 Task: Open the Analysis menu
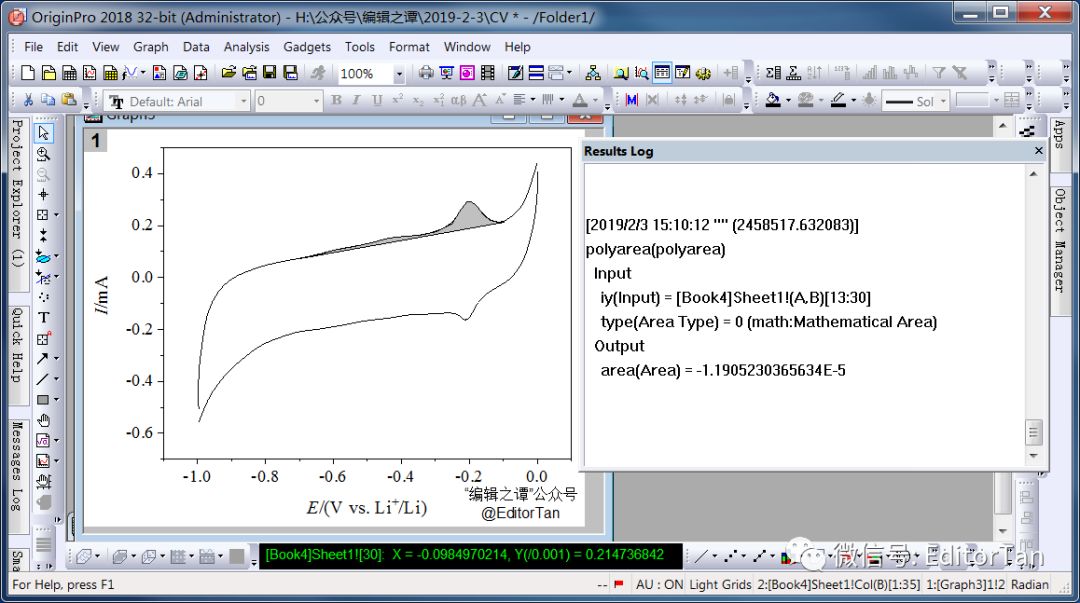pos(246,47)
